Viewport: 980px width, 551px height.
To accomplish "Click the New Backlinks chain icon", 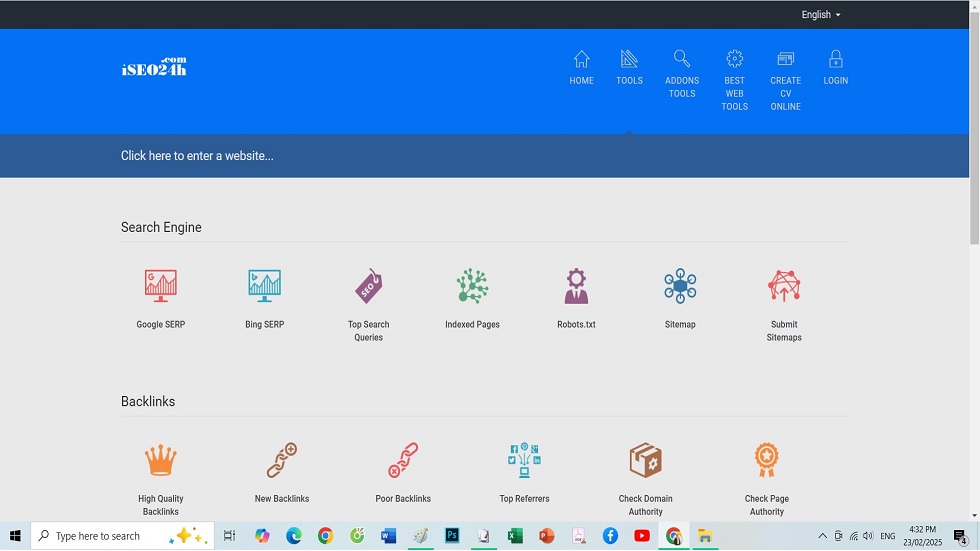I will click(x=282, y=460).
